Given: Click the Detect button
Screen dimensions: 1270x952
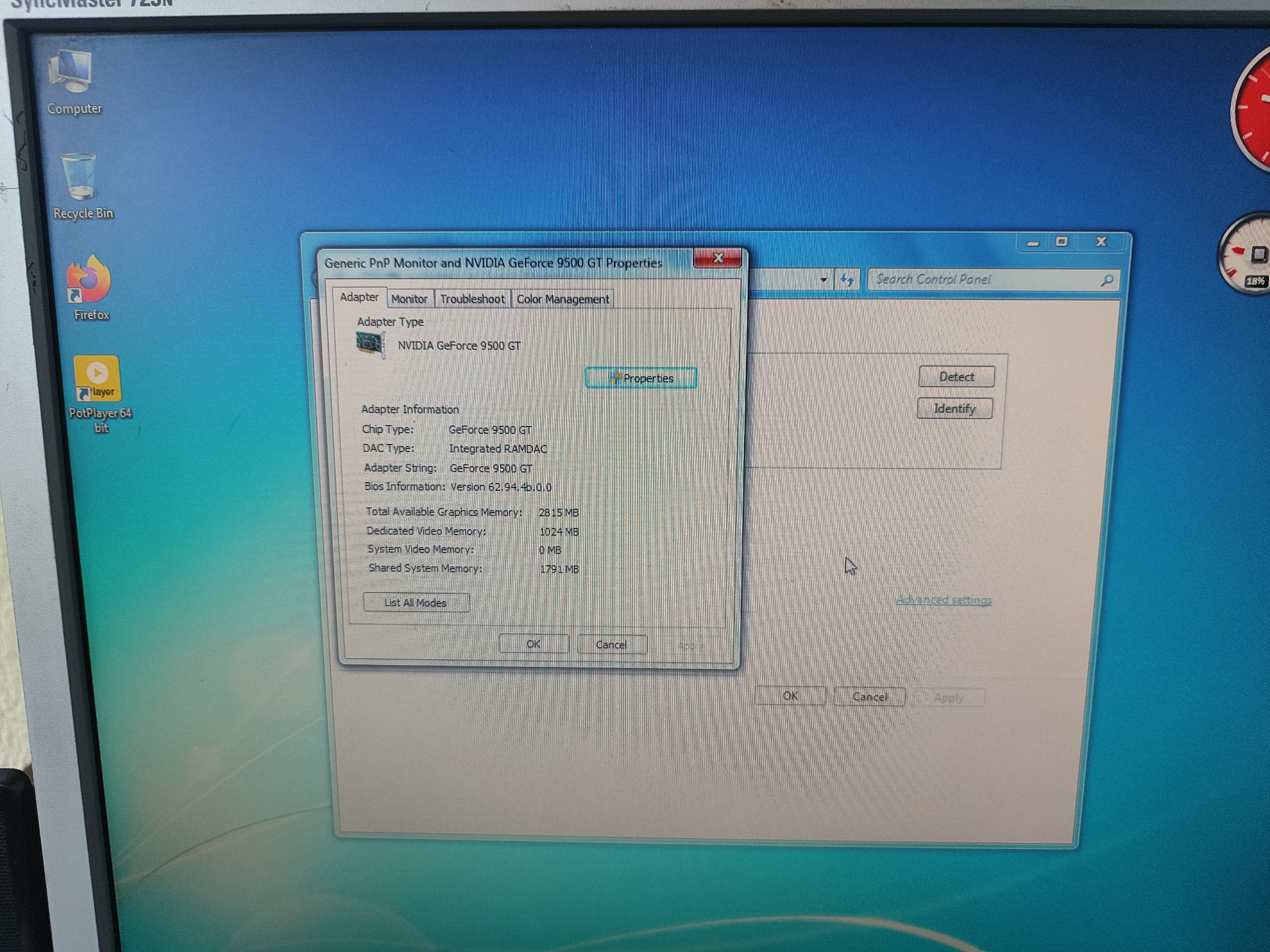Looking at the screenshot, I should [956, 377].
